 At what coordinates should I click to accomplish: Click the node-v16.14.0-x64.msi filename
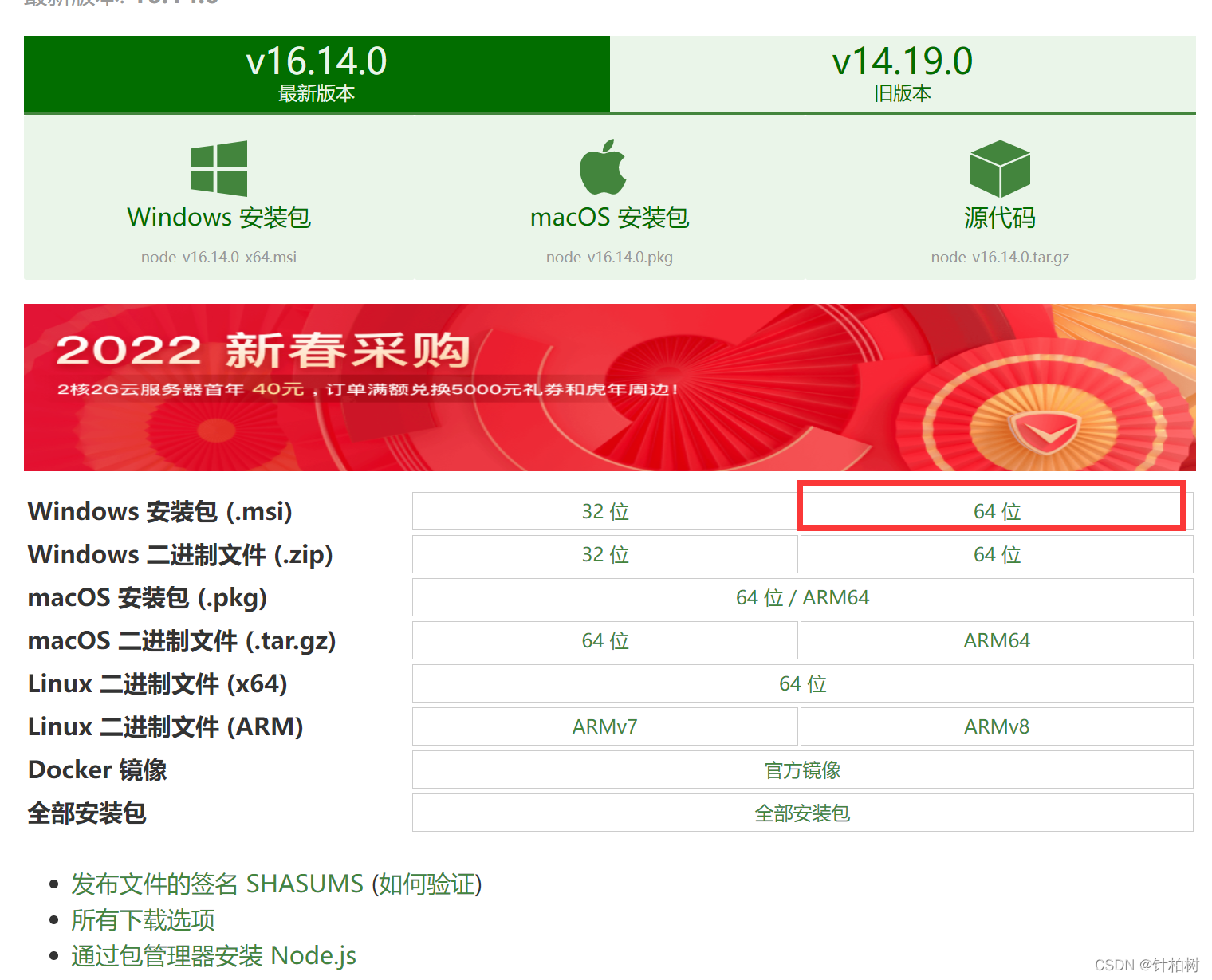pos(218,258)
